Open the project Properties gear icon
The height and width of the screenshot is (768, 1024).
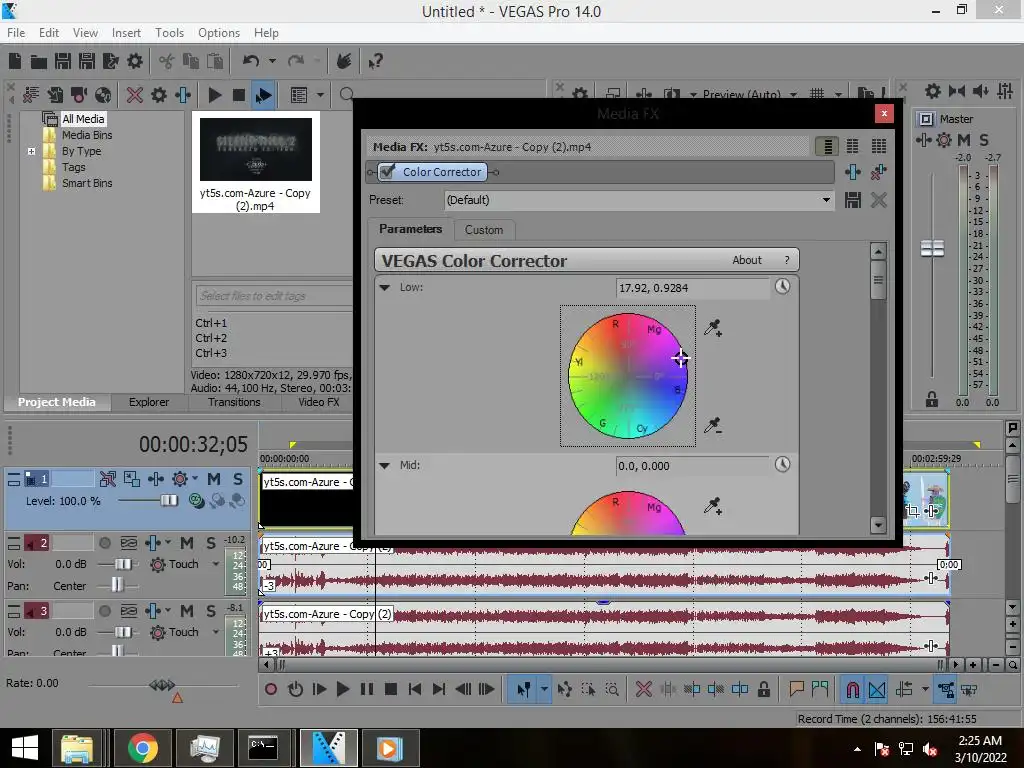135,61
